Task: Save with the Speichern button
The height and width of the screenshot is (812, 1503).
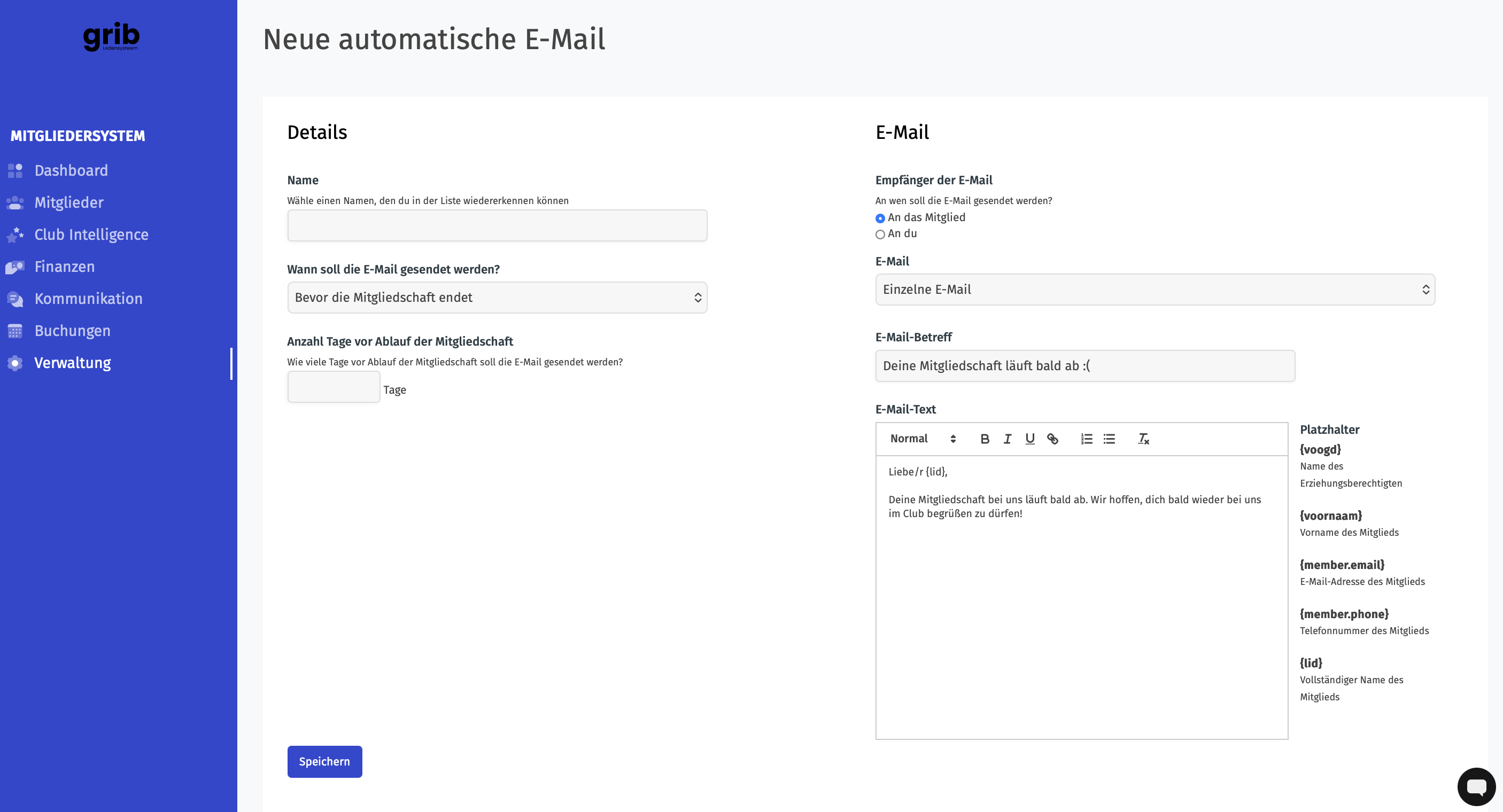Action: coord(324,762)
